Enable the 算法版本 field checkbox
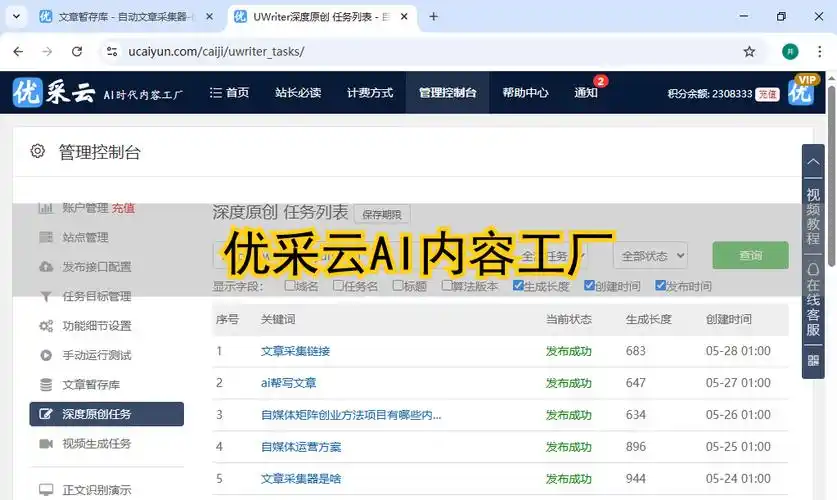 pyautogui.click(x=447, y=285)
